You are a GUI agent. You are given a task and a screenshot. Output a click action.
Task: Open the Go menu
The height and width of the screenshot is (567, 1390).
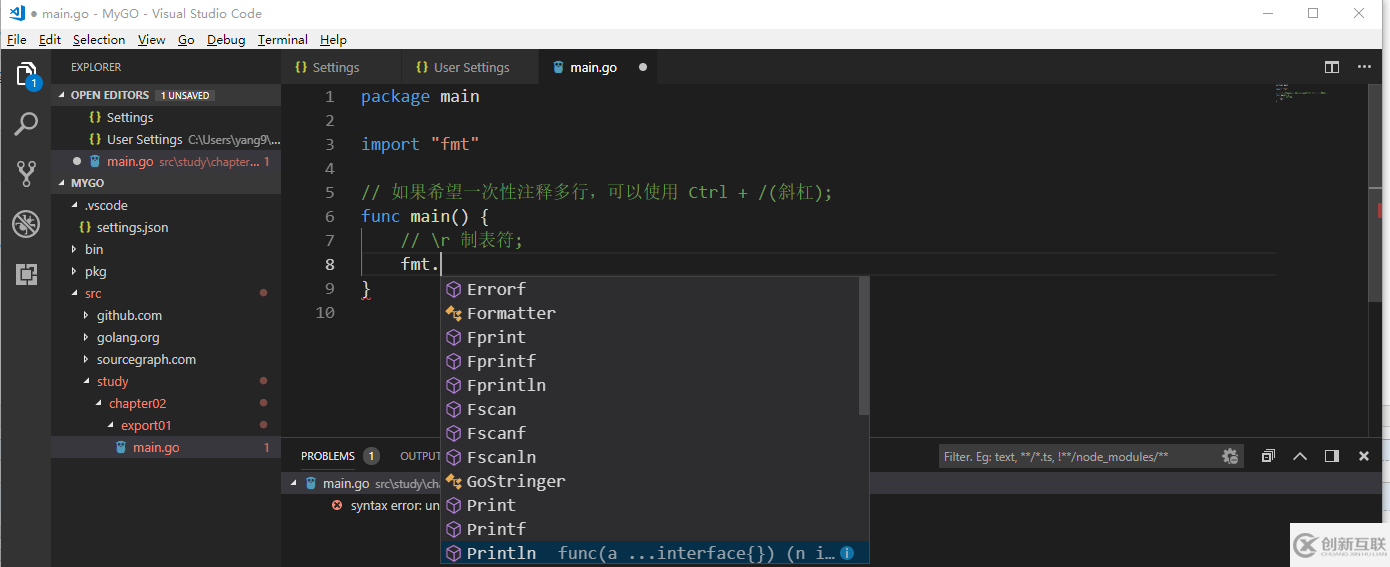click(x=186, y=40)
